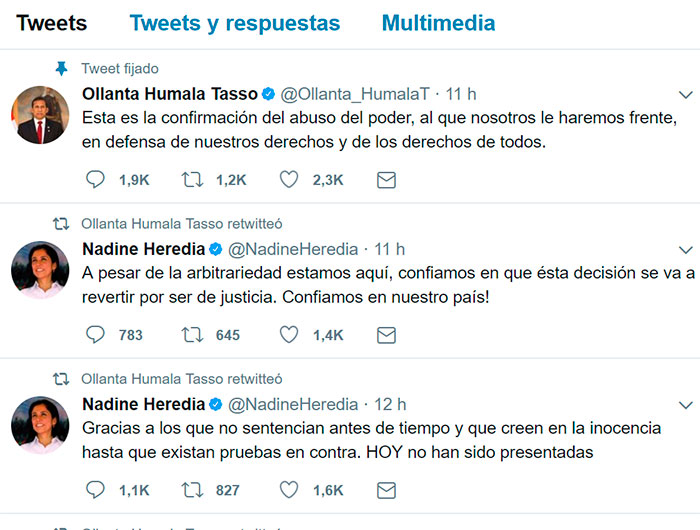Reply to the 12 h tweet with 1,1K replies

tap(95, 490)
